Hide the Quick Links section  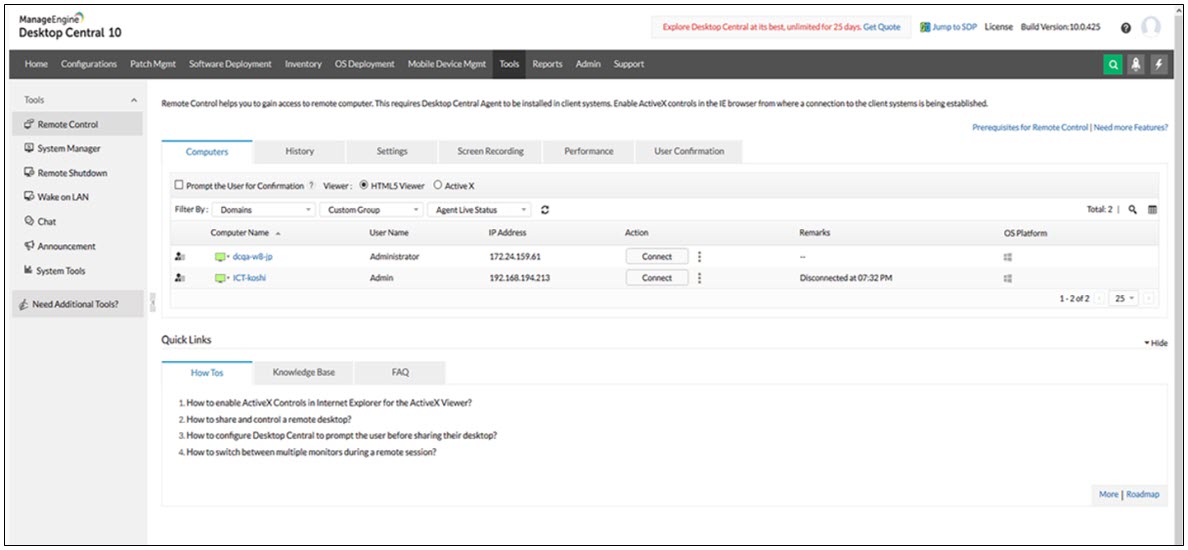[x=1156, y=343]
